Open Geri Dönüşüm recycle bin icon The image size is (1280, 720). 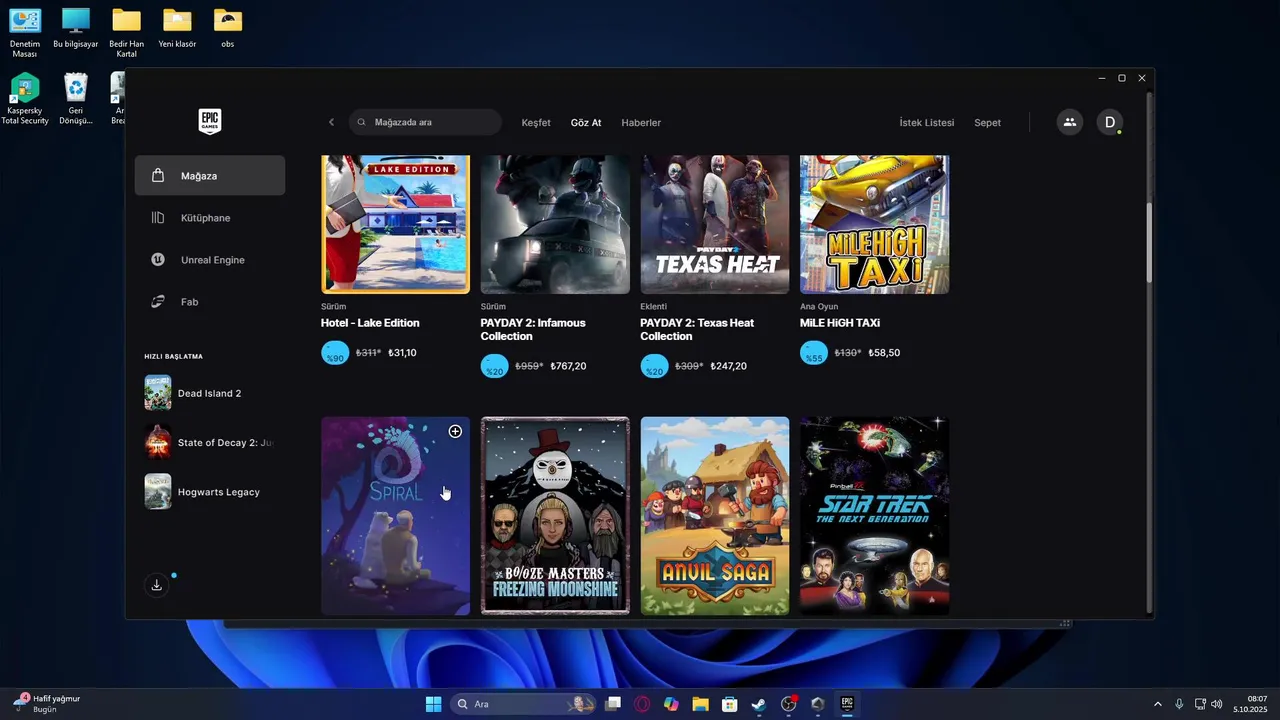pyautogui.click(x=75, y=98)
